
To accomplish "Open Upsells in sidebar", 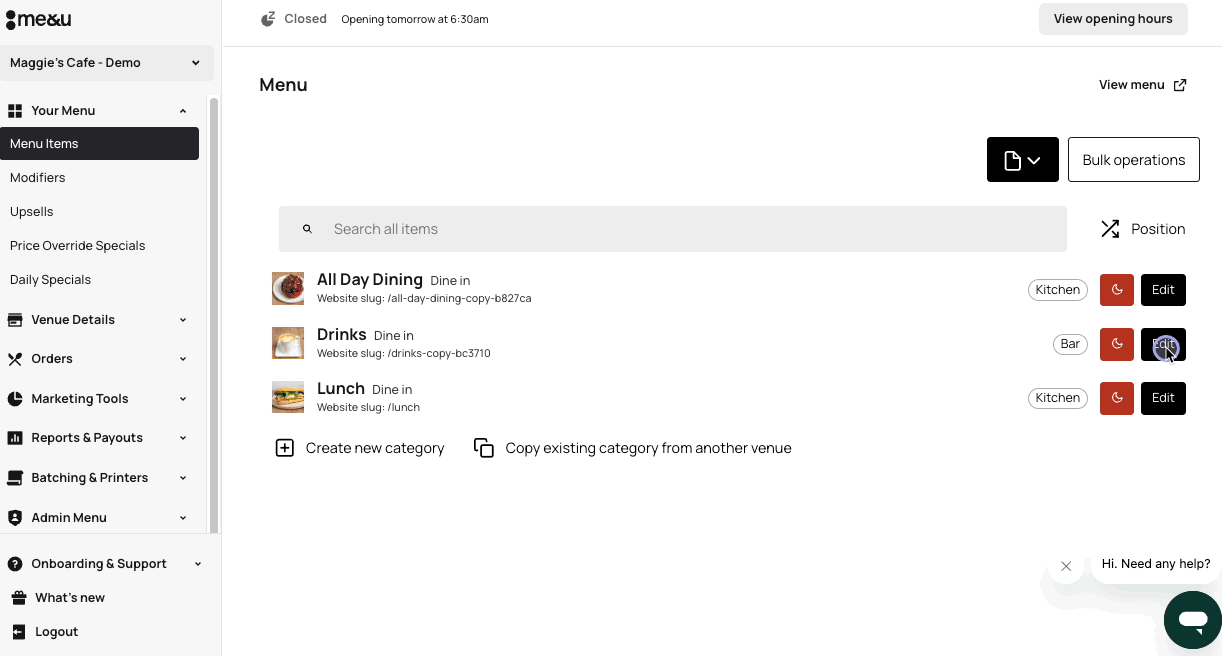I will 32,212.
